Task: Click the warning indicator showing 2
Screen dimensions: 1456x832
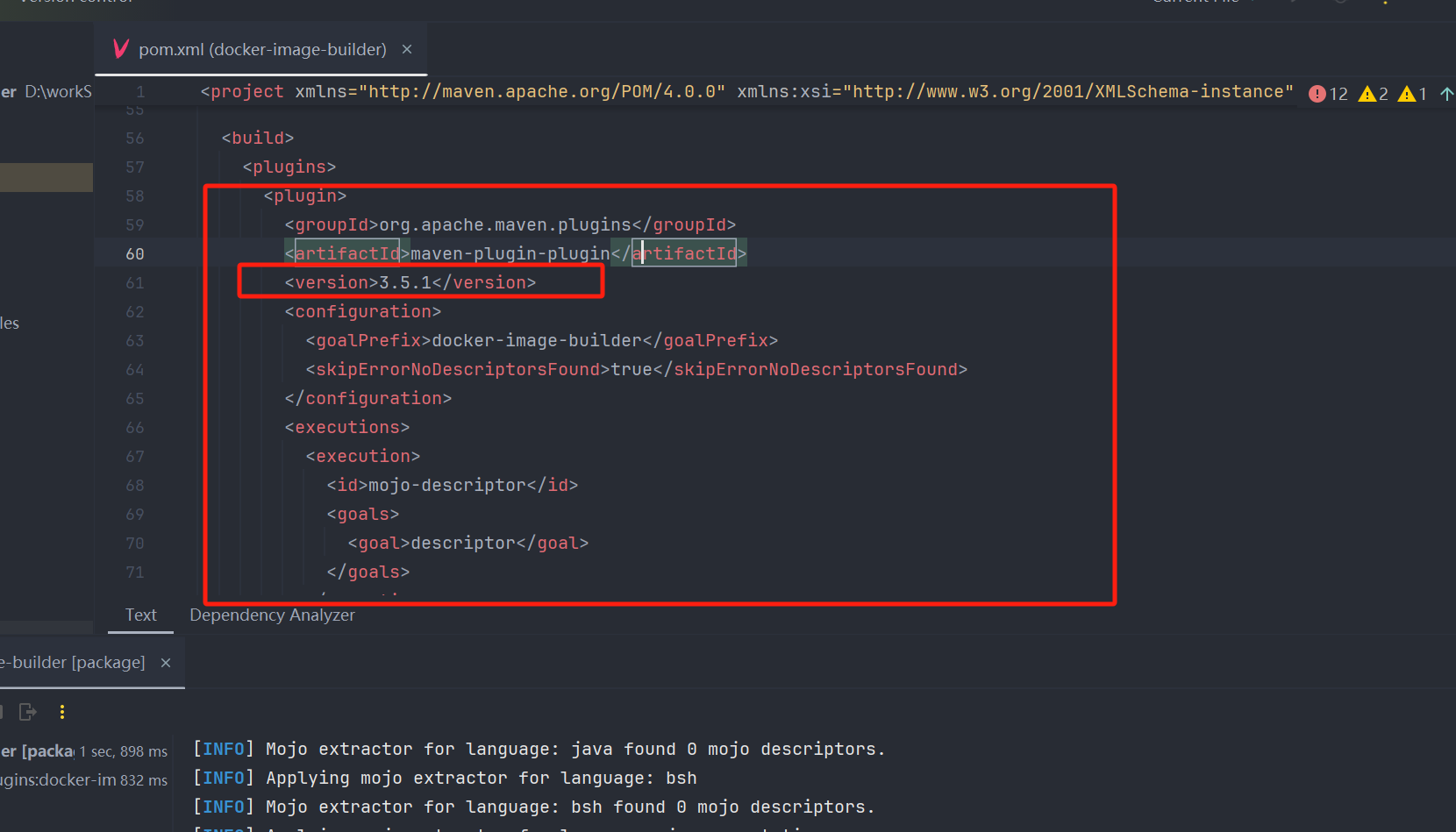Action: (x=1374, y=94)
